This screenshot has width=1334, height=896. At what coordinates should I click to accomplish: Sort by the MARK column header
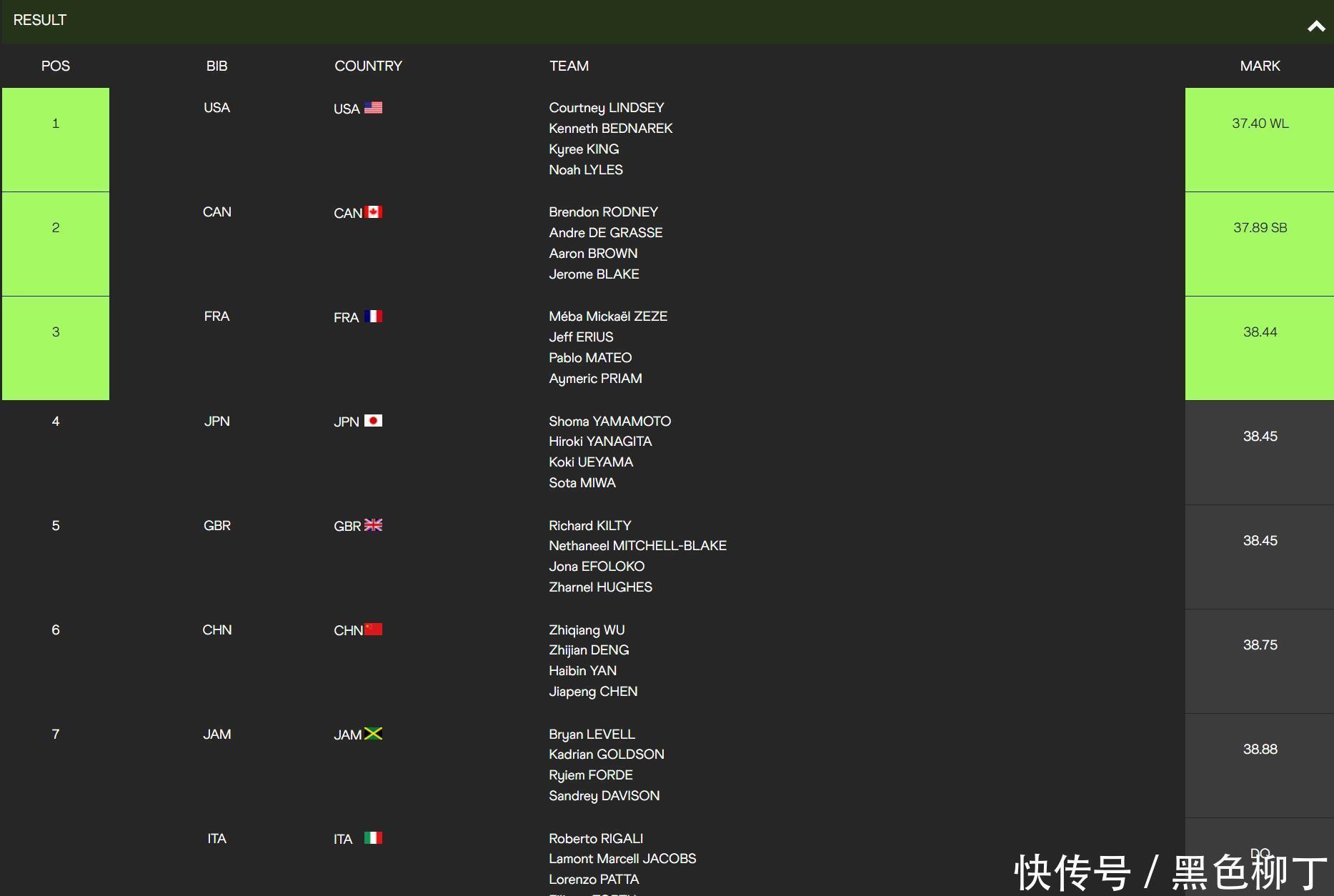coord(1260,66)
